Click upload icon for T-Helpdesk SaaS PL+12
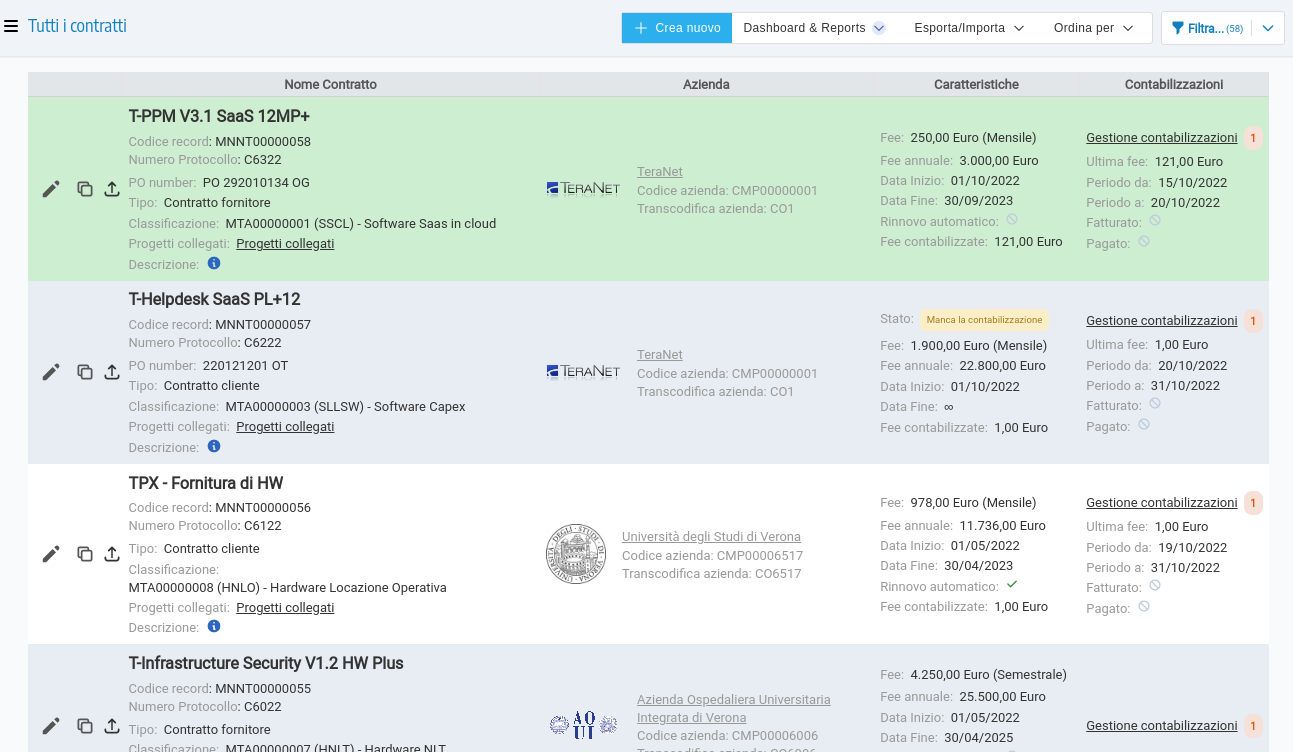Image resolution: width=1293 pixels, height=752 pixels. [112, 372]
